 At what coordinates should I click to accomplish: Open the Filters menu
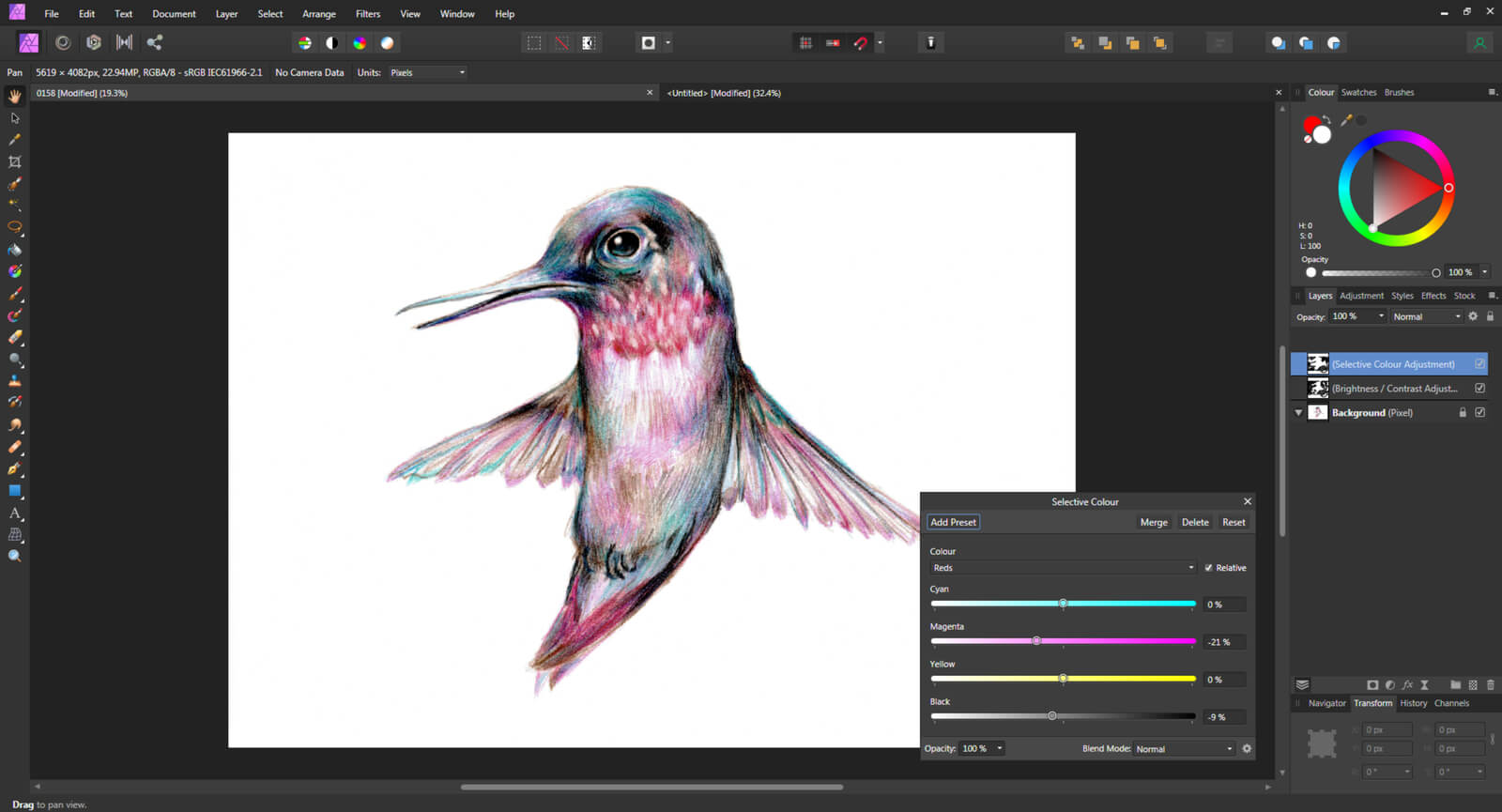pos(368,14)
